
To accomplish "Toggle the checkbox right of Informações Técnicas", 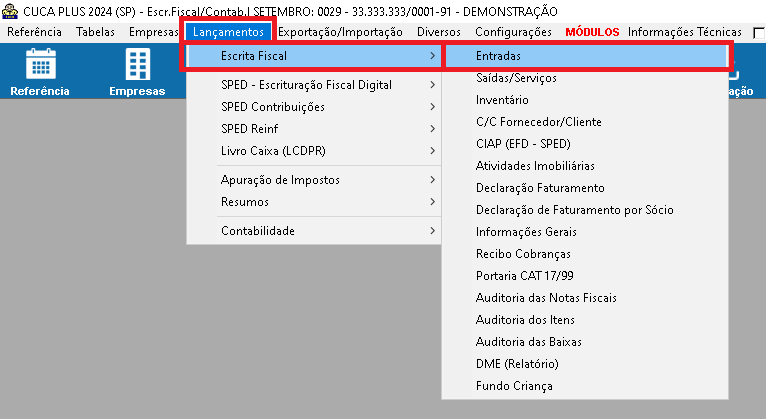I will 759,33.
